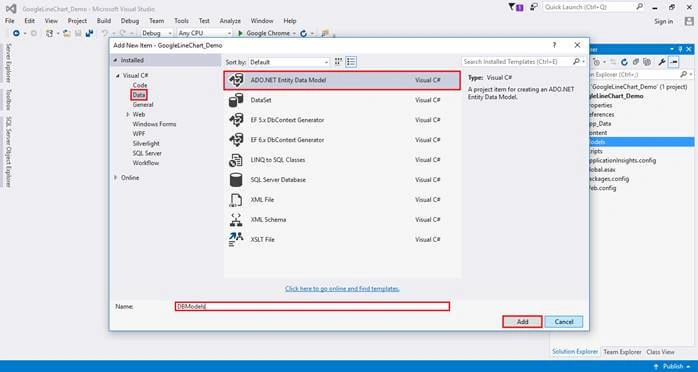Open the Tools menu

tap(181, 21)
